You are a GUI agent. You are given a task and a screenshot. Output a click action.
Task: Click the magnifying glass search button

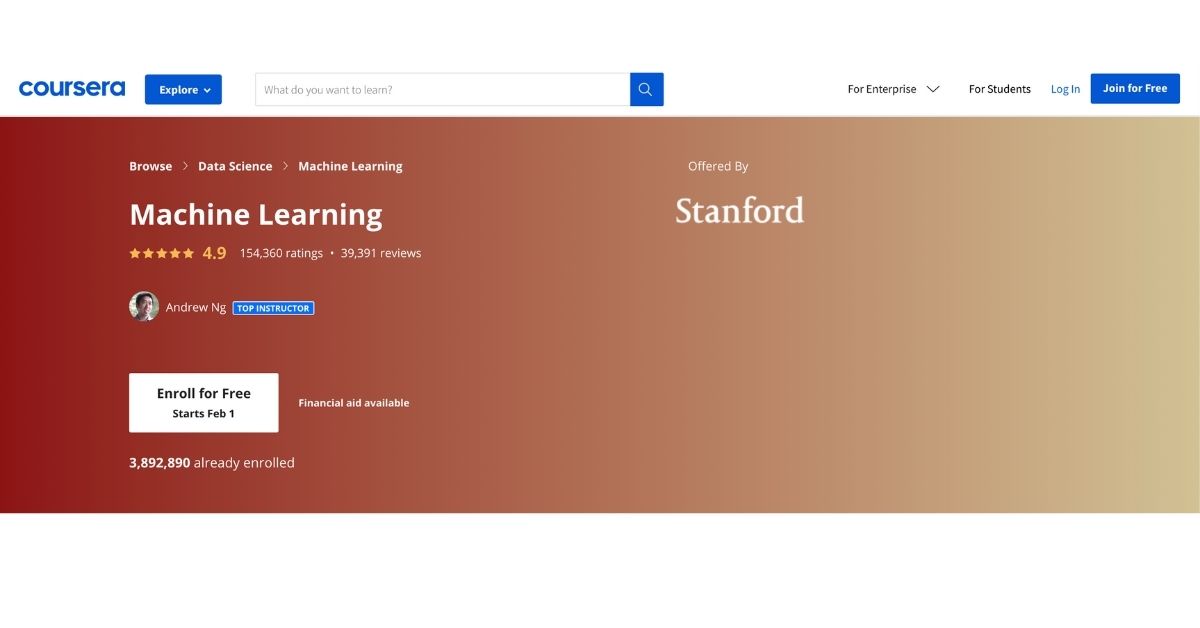click(x=646, y=89)
